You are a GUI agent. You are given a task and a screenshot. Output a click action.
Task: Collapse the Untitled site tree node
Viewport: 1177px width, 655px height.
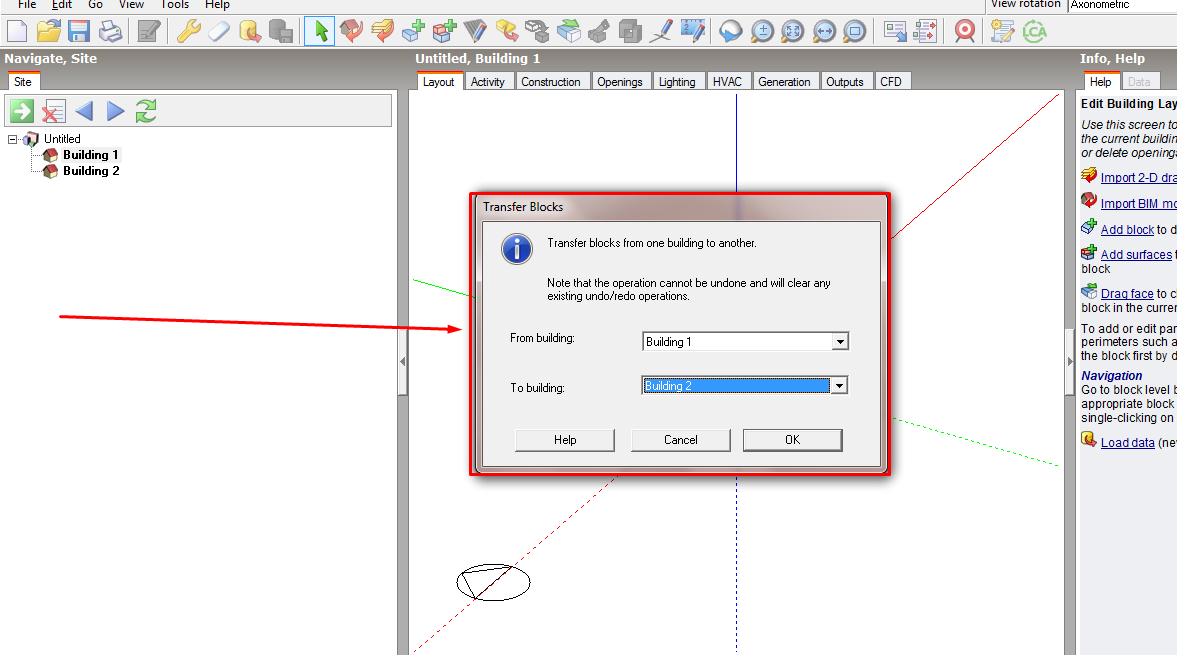13,139
